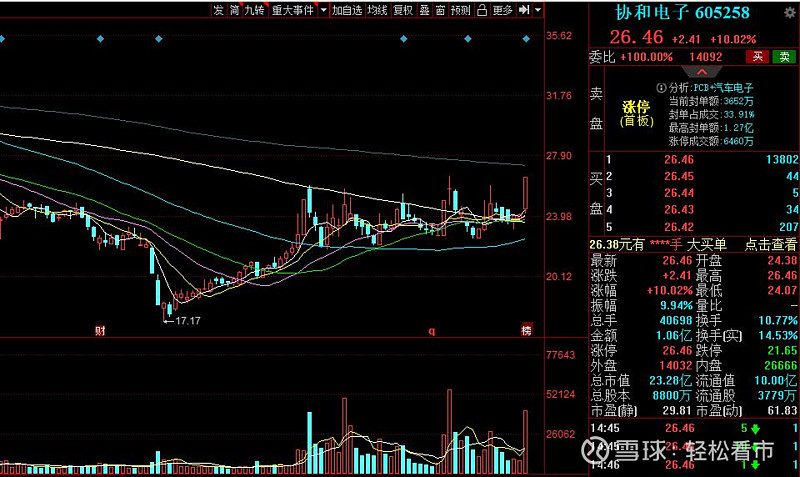Click 加自选 to add to watchlist
The image size is (800, 477).
click(x=347, y=10)
